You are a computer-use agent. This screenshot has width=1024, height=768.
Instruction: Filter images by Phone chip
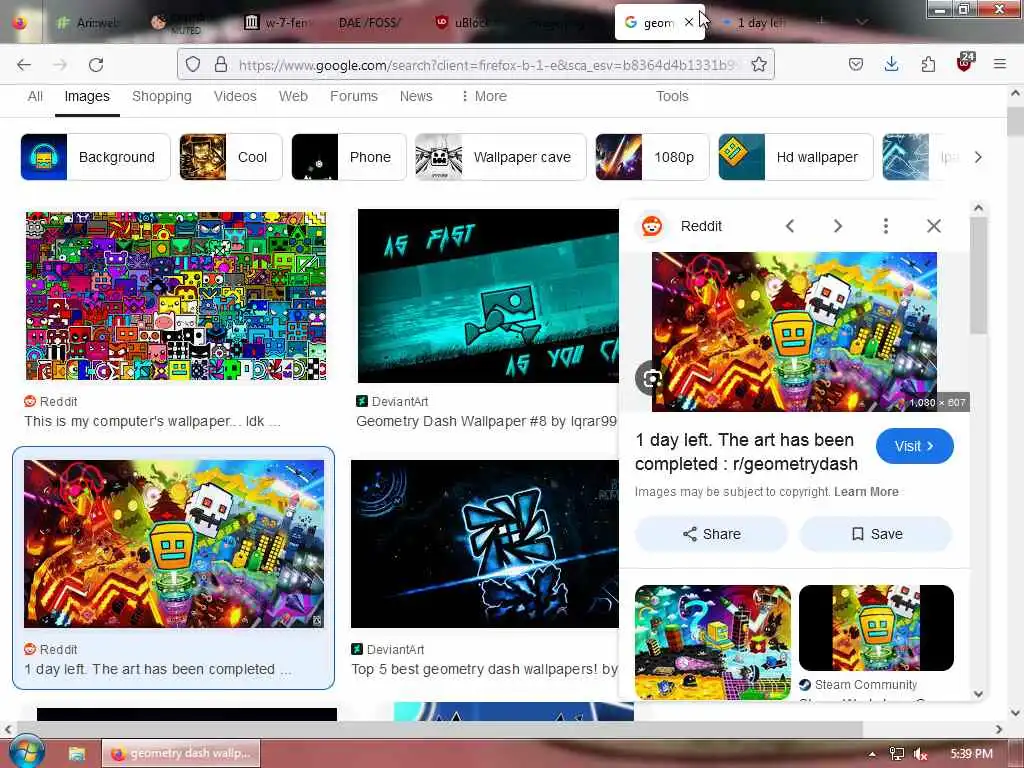pos(349,157)
